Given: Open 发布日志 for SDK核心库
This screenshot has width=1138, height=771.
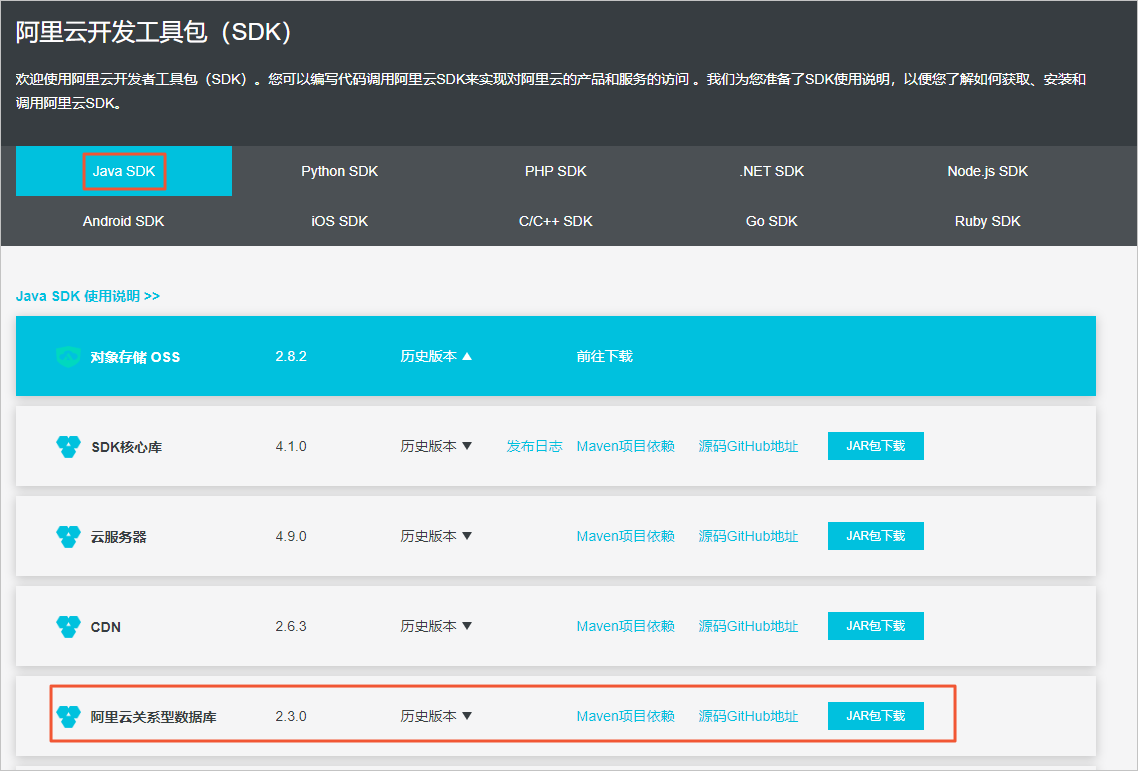Looking at the screenshot, I should pos(534,446).
